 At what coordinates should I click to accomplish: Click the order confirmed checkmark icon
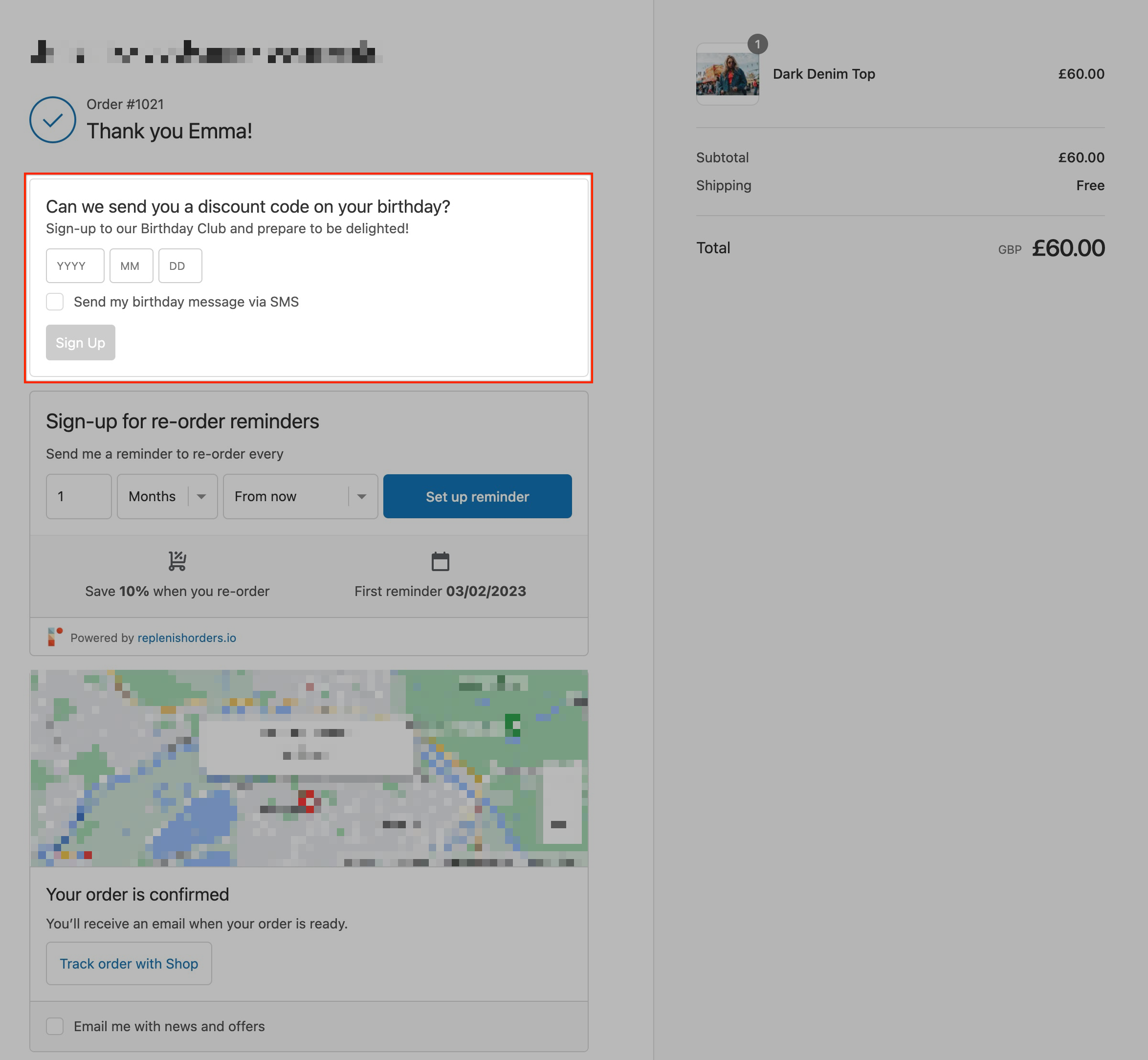click(52, 120)
